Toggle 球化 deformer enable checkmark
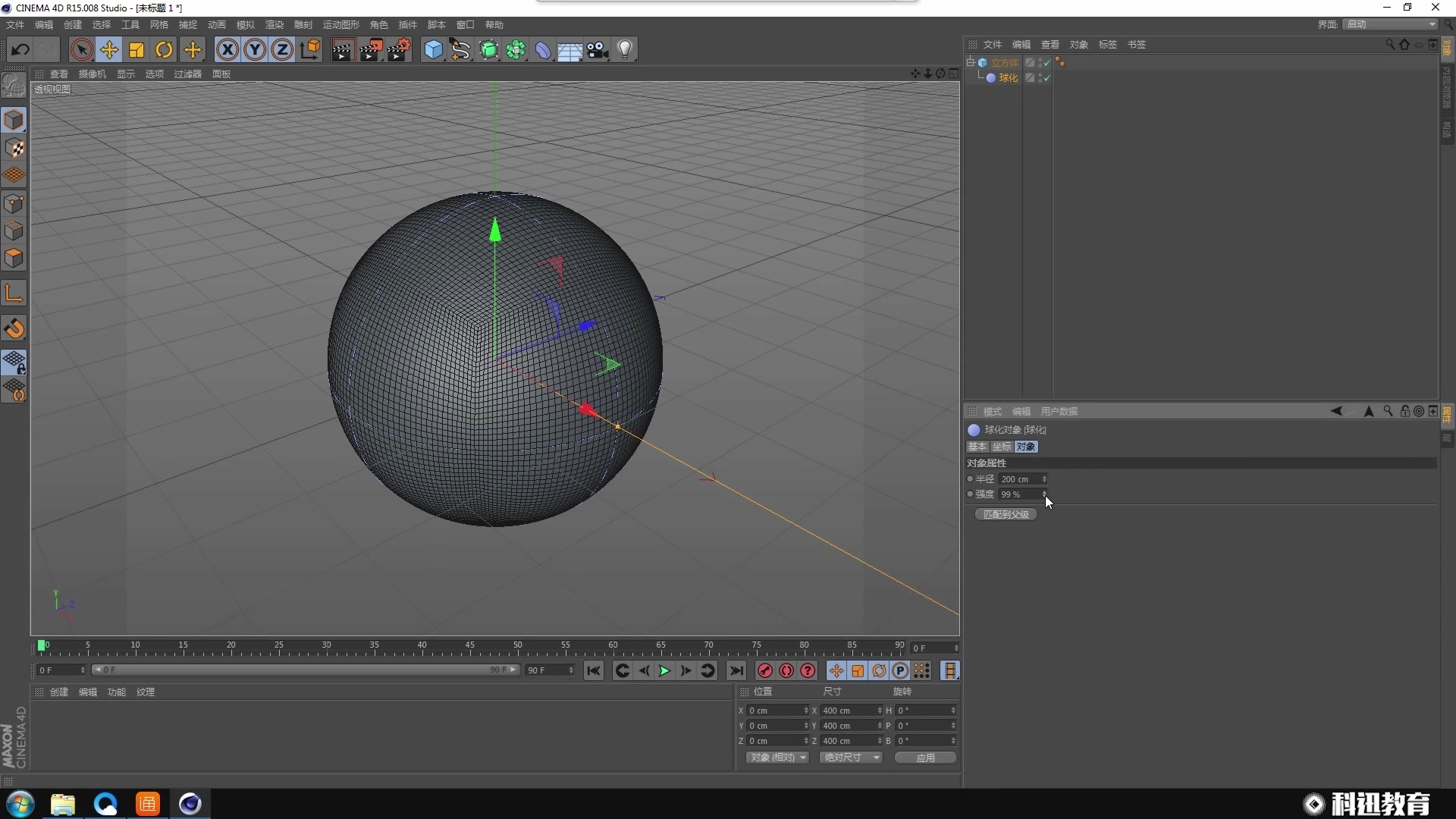 1047,78
